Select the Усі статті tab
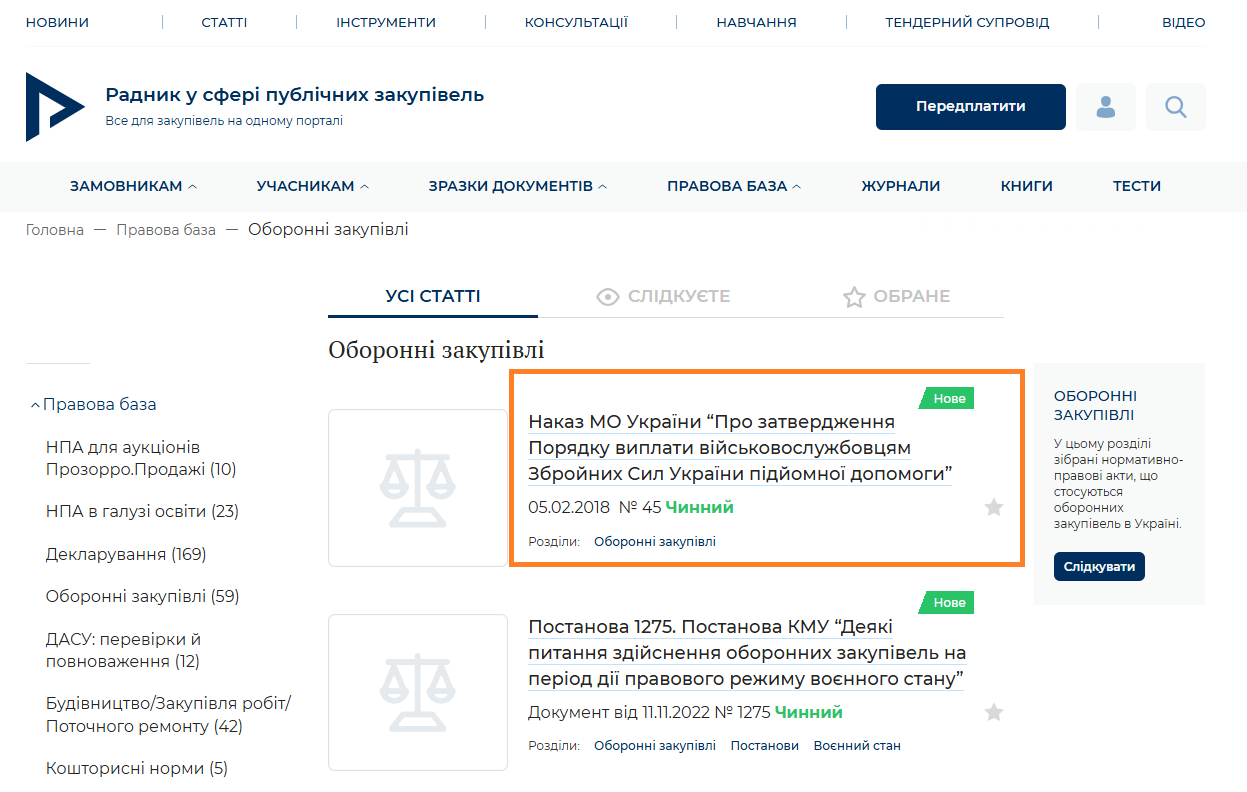Image resolution: width=1247 pixels, height=792 pixels. coord(433,297)
